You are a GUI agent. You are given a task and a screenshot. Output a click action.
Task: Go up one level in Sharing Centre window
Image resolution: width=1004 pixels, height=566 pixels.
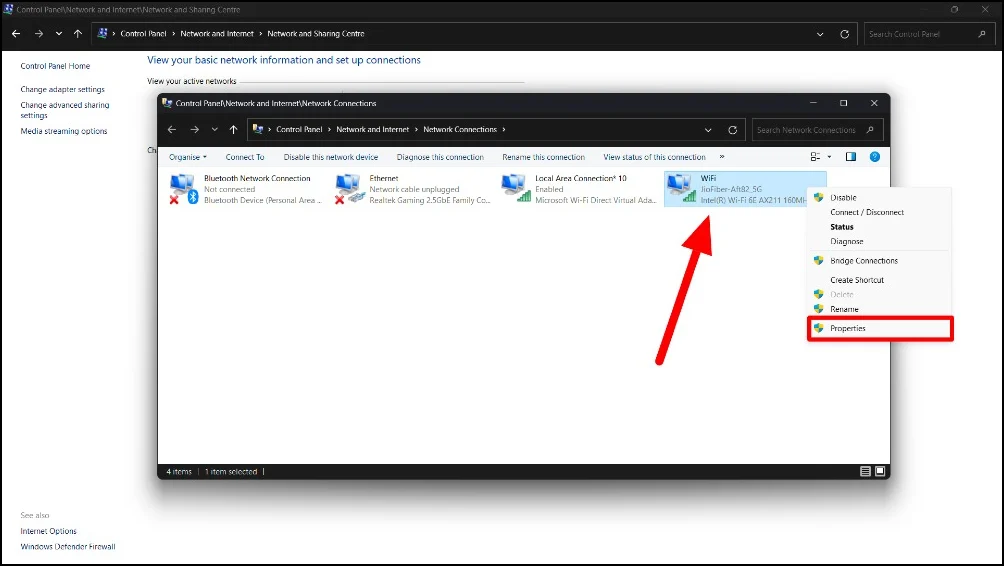(77, 34)
